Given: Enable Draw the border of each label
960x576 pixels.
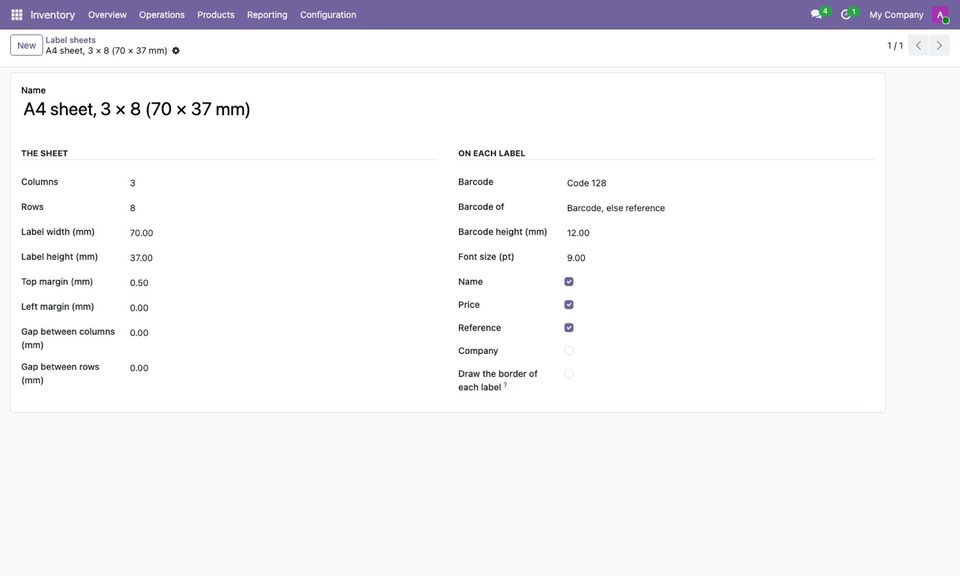Looking at the screenshot, I should pos(569,374).
